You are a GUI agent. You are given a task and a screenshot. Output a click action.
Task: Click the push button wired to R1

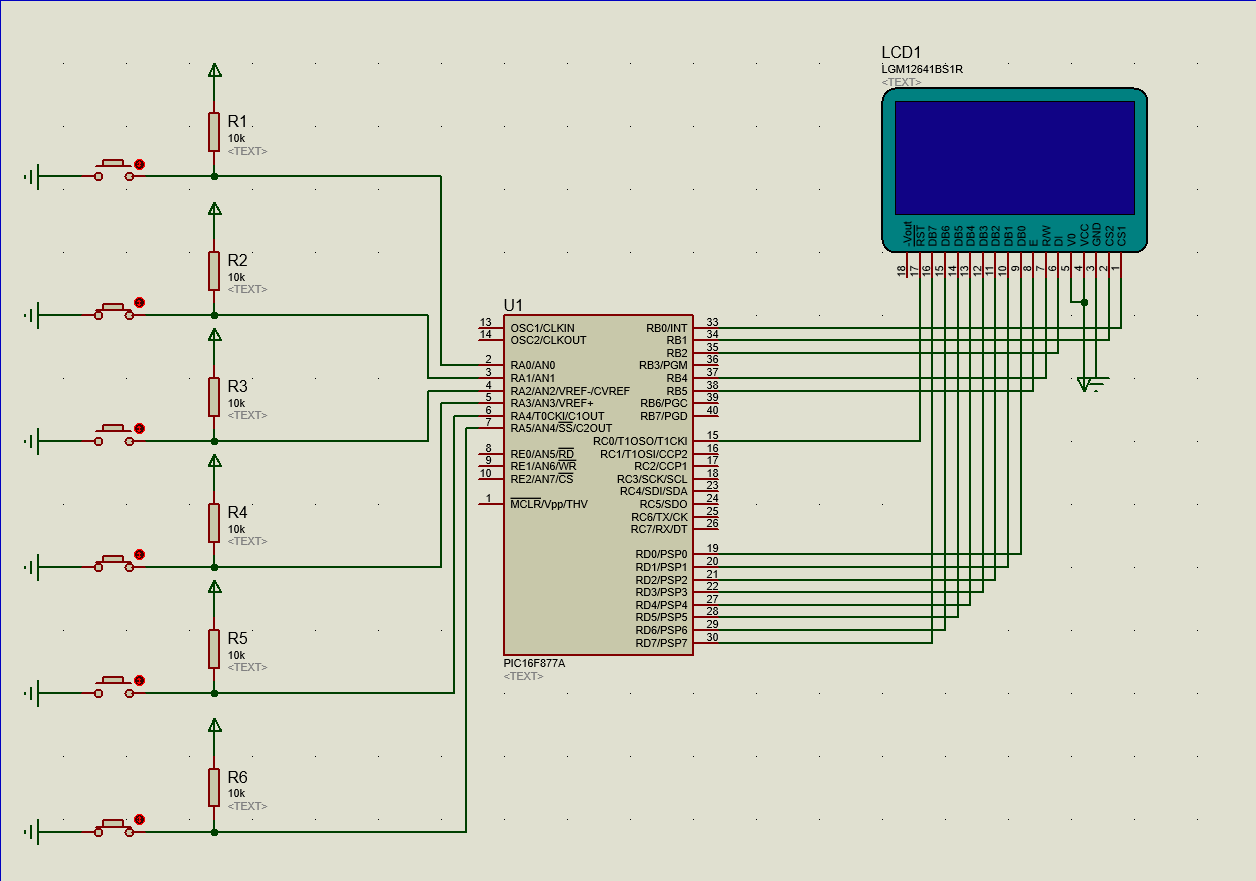[114, 170]
